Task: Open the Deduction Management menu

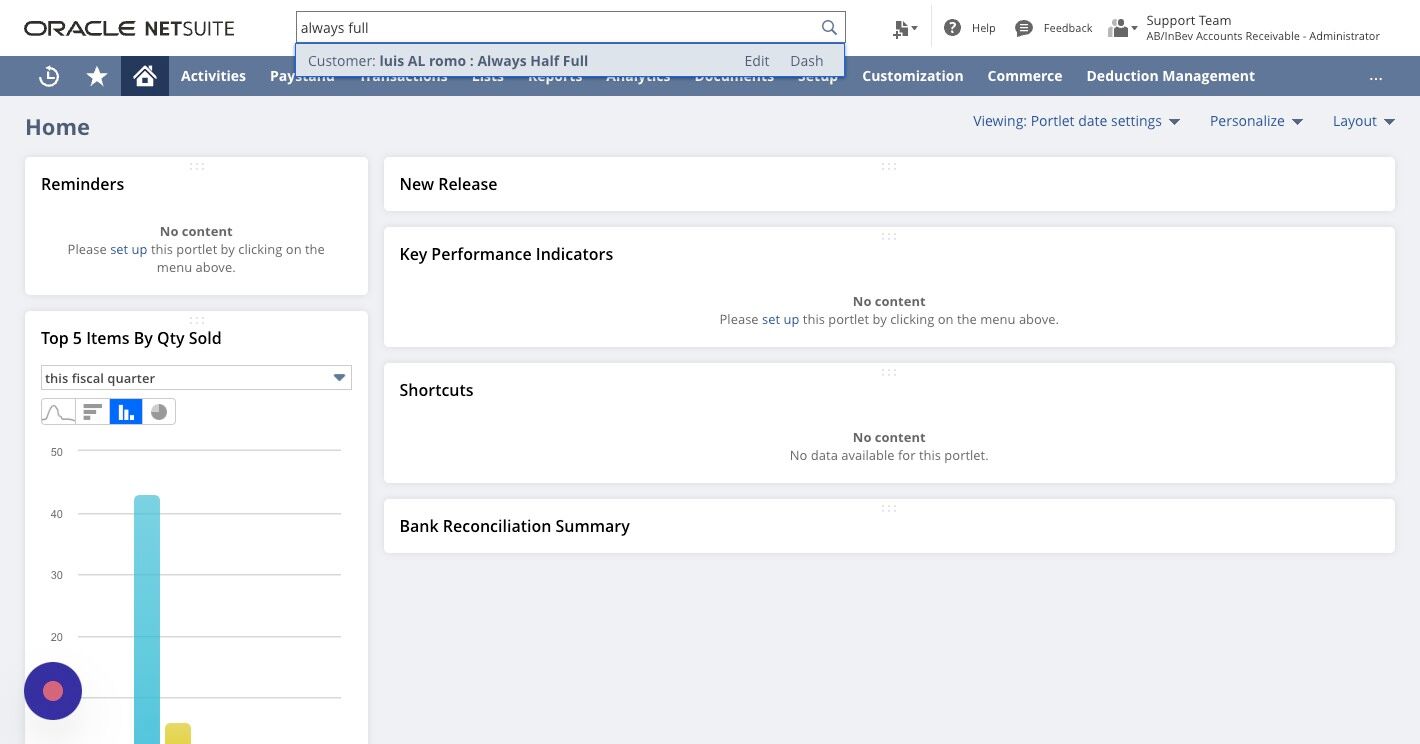Action: 1170,76
